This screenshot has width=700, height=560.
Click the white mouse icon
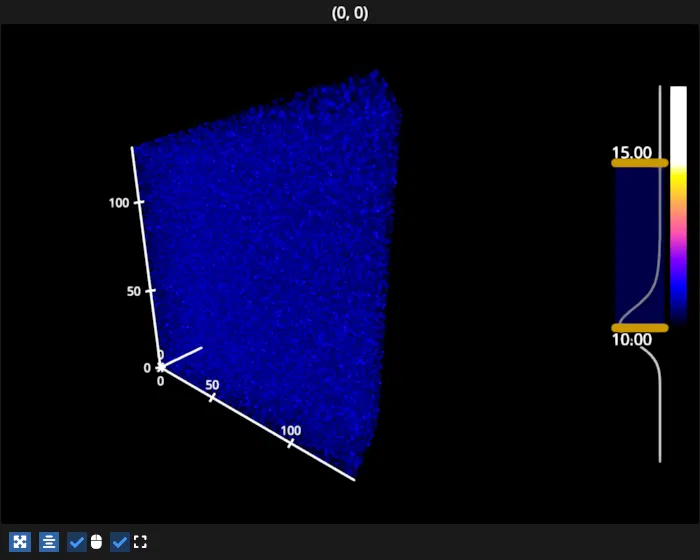[x=96, y=542]
